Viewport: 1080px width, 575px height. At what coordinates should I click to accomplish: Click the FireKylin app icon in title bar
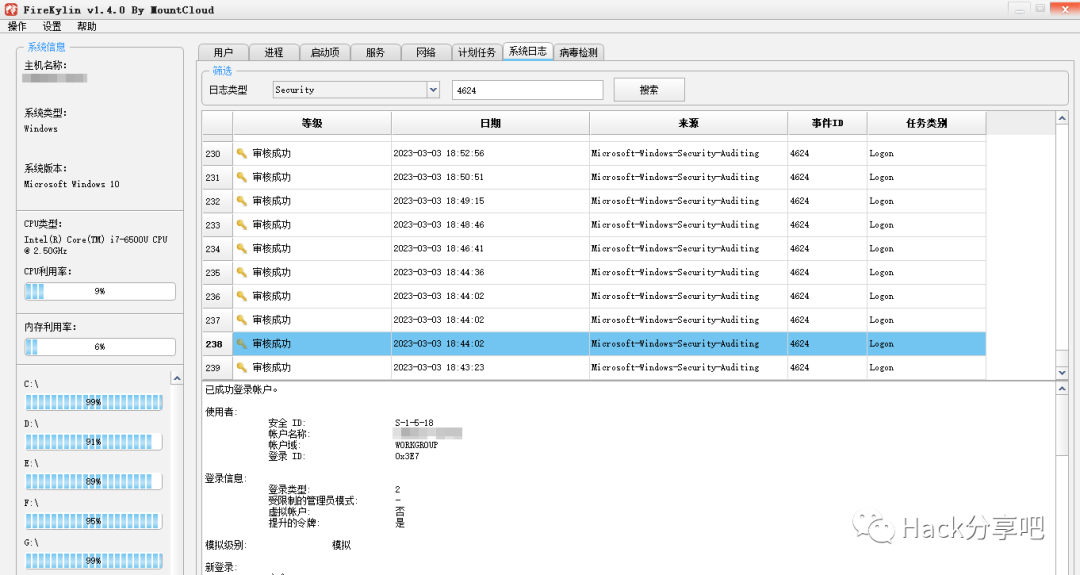11,10
